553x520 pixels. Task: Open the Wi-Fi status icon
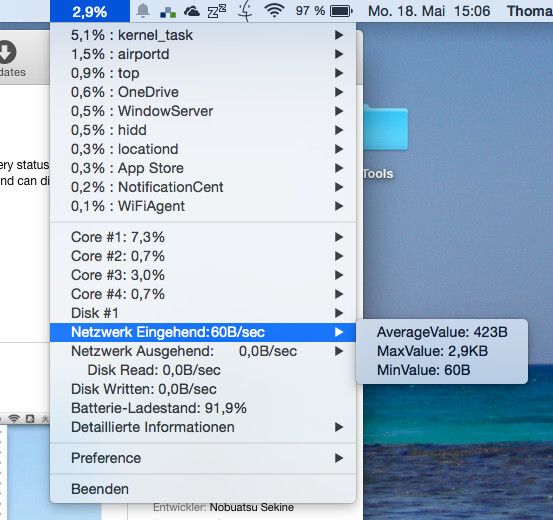pyautogui.click(x=274, y=11)
